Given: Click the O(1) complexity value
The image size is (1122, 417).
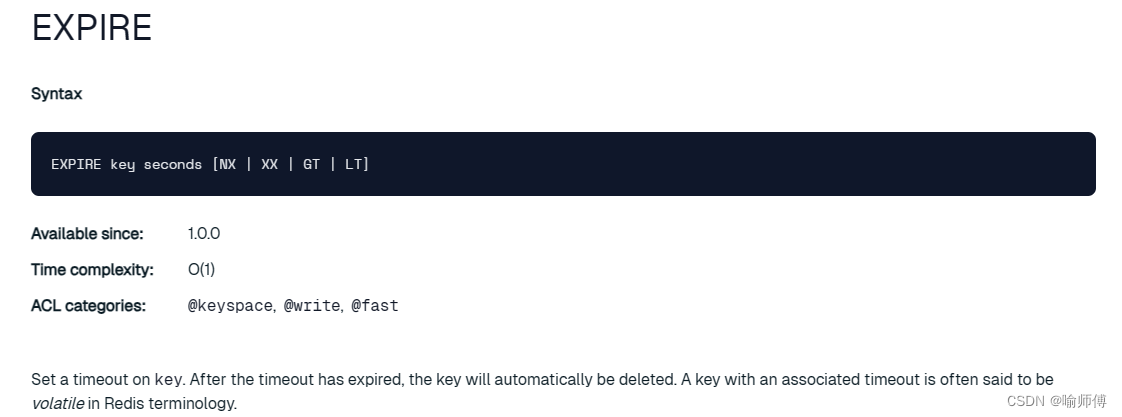Looking at the screenshot, I should pos(201,270).
